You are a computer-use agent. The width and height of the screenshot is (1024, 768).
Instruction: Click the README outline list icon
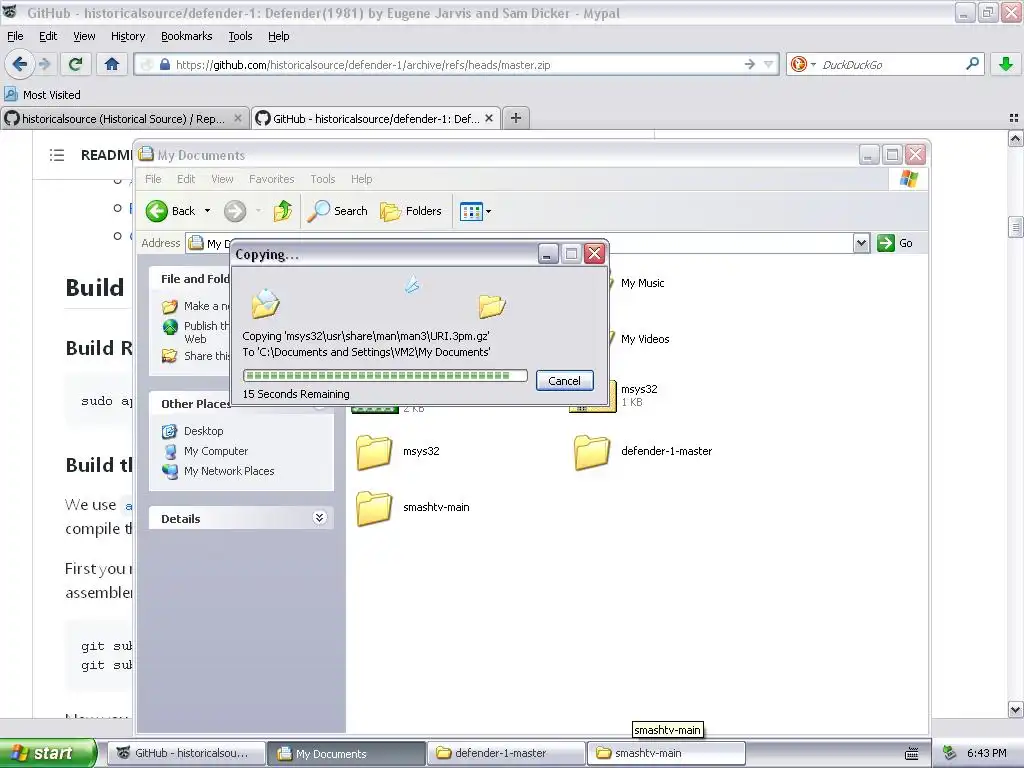click(x=57, y=155)
